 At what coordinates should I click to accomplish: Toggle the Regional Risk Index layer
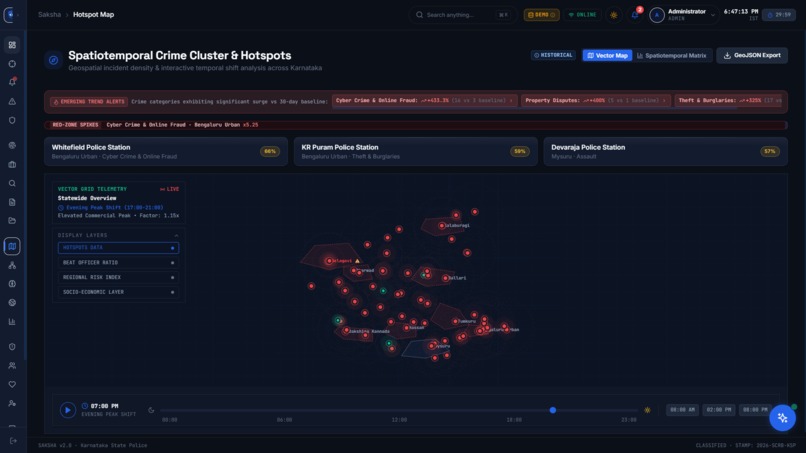coord(118,277)
